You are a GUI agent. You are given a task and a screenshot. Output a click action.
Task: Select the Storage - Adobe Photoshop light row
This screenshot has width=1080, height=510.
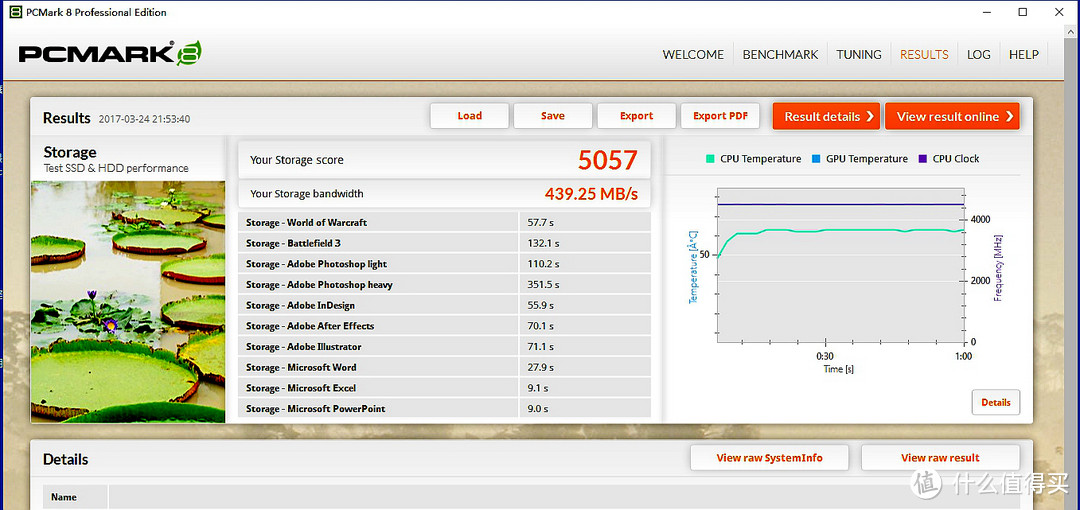444,264
